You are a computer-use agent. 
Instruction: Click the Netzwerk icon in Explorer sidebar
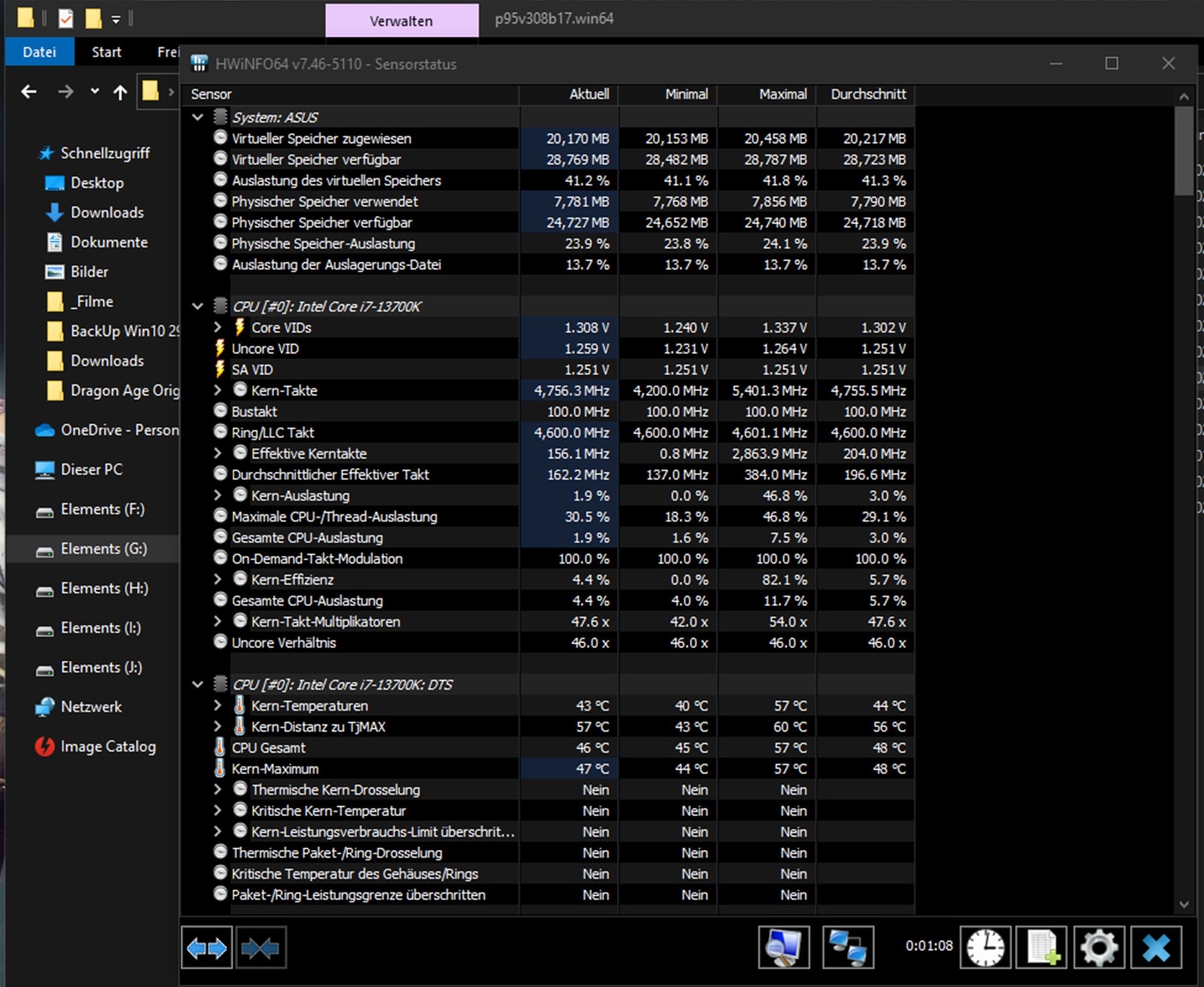point(44,706)
